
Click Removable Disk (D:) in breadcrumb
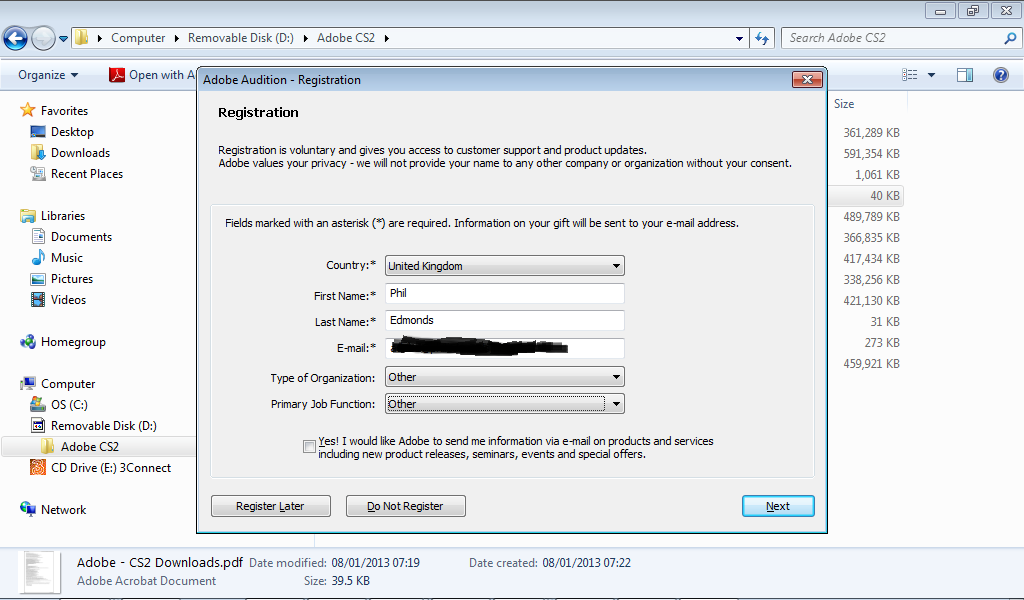coord(240,38)
